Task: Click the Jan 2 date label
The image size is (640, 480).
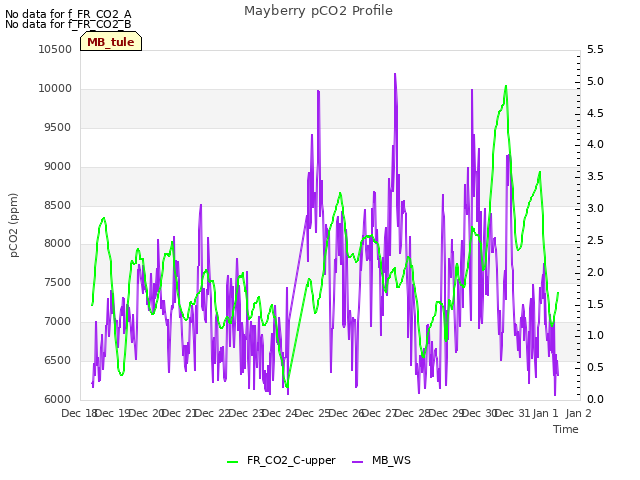Action: point(579,413)
